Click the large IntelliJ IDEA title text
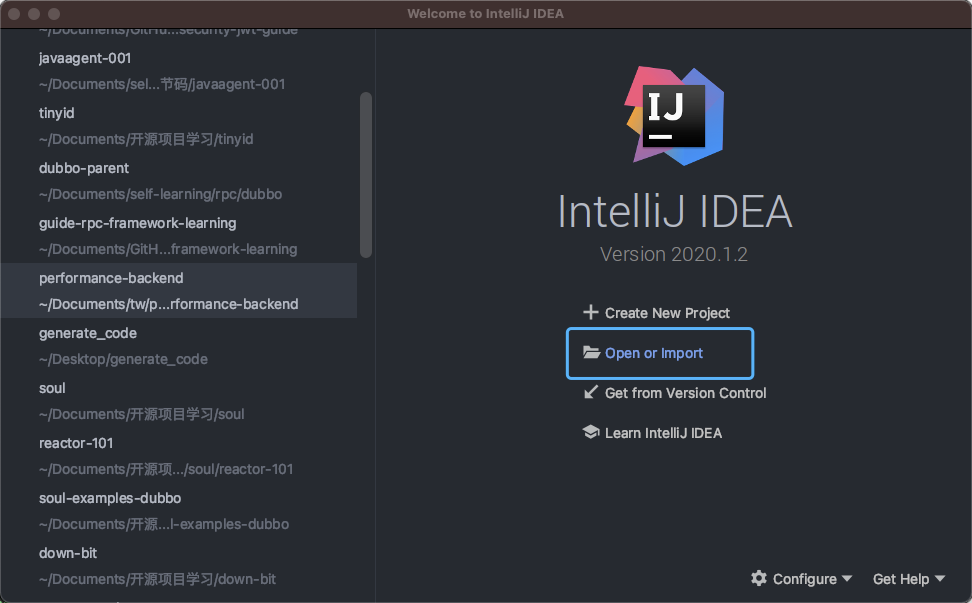 click(x=674, y=211)
